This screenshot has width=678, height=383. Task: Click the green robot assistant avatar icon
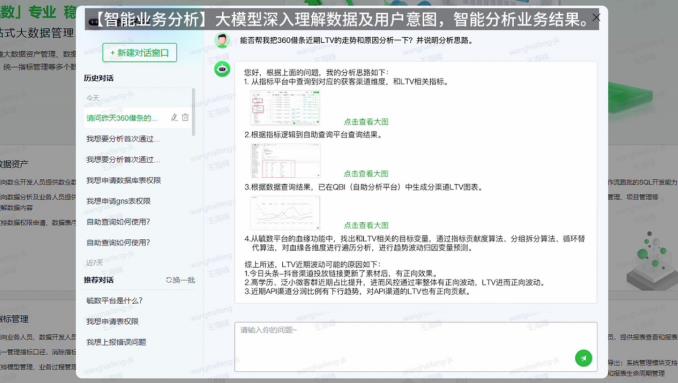click(x=222, y=69)
